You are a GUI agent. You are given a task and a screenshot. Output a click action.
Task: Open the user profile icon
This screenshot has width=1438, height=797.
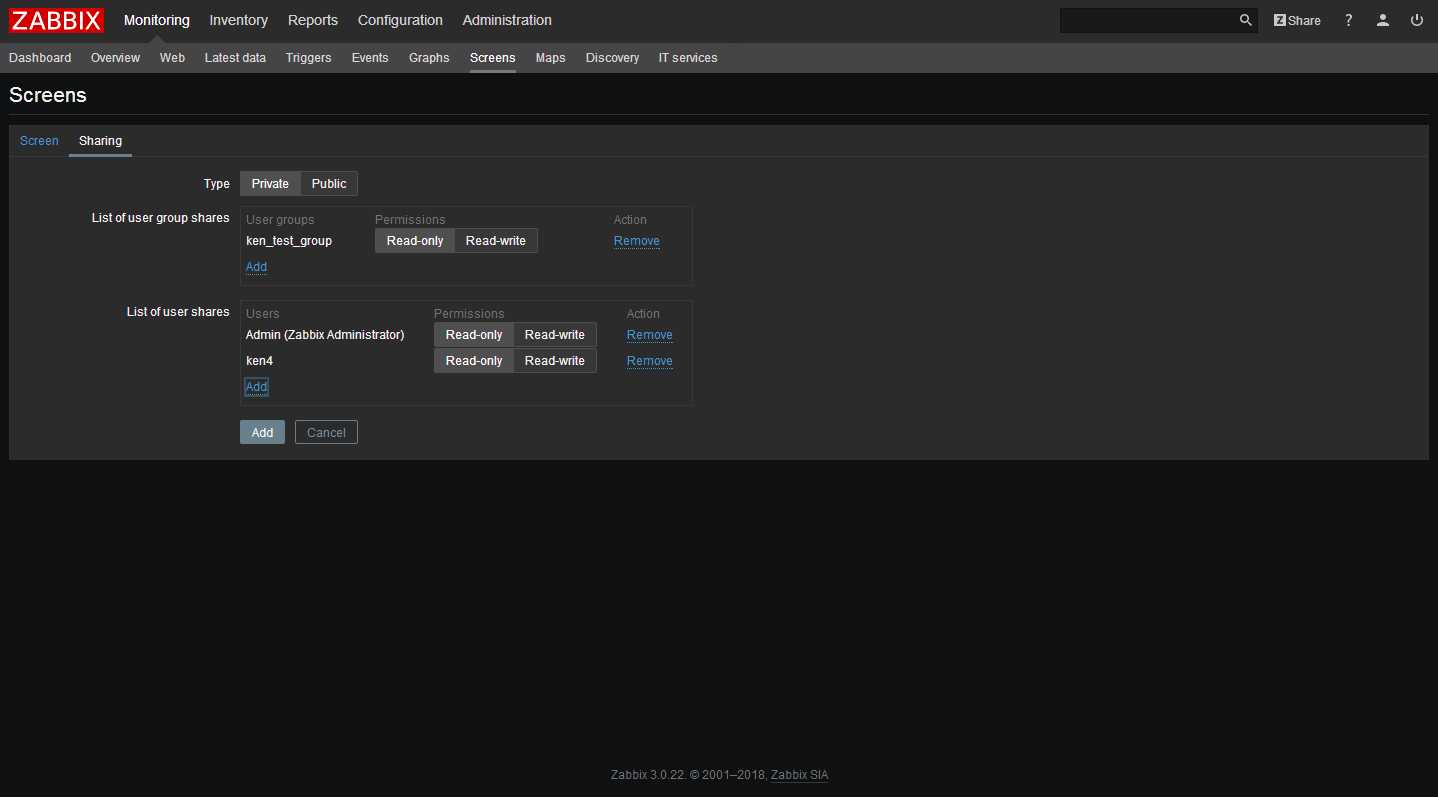[x=1382, y=20]
